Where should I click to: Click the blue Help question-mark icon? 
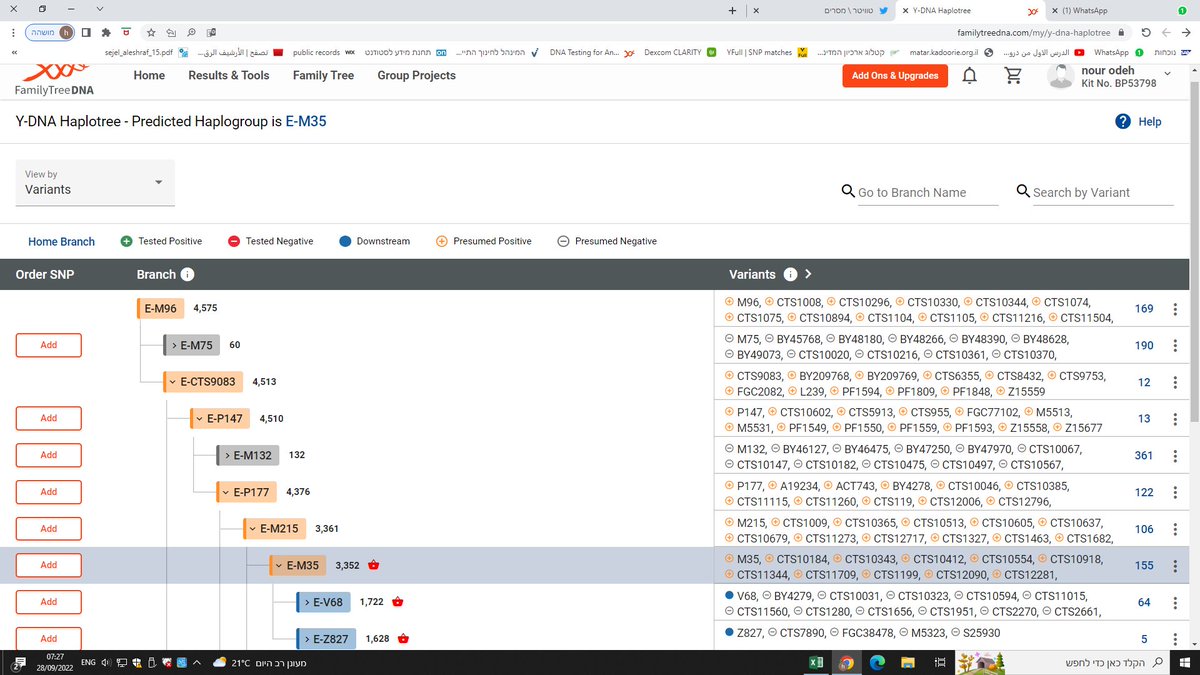1123,121
